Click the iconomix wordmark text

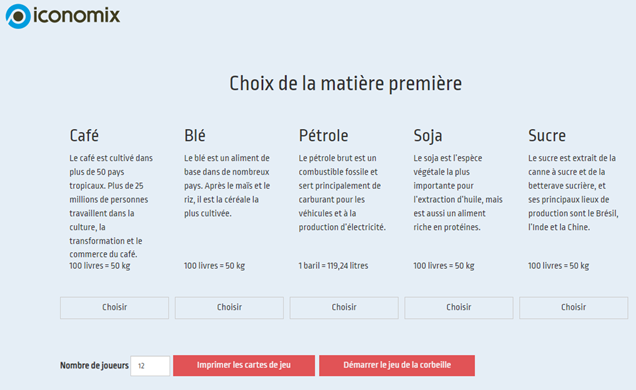point(77,15)
